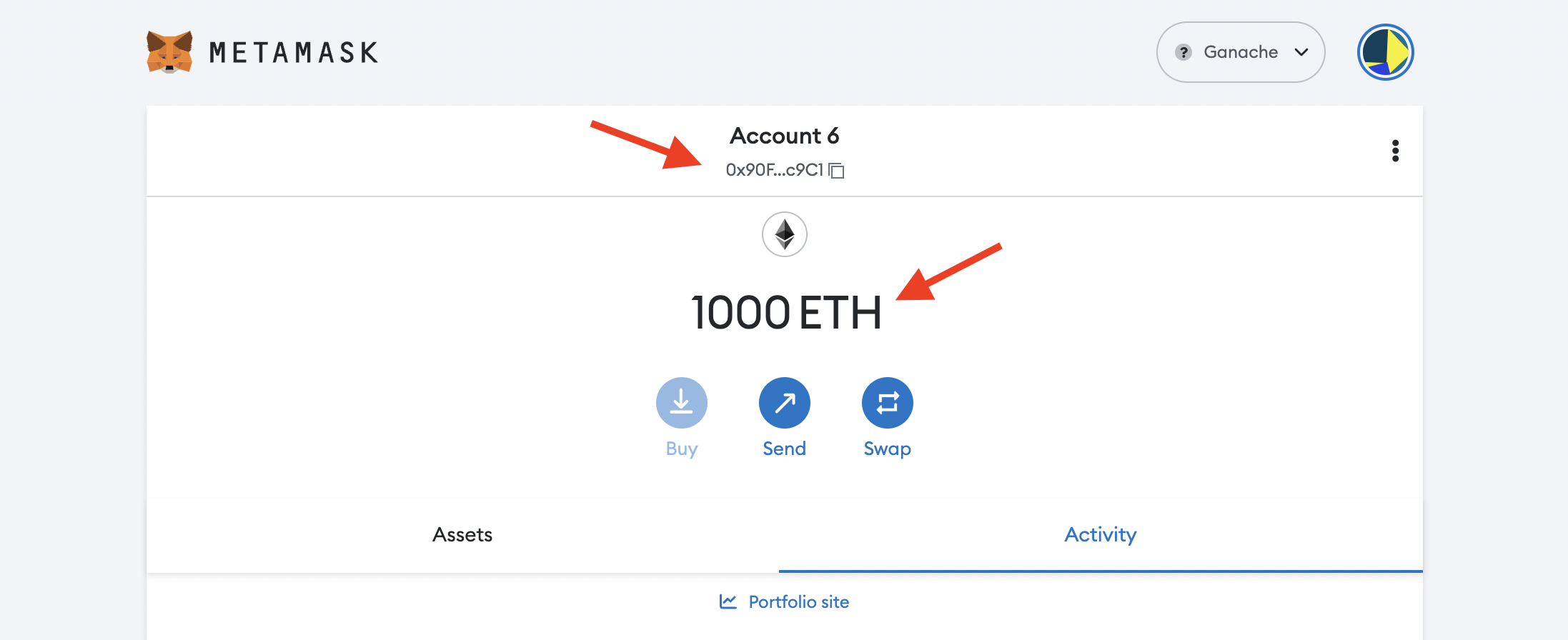This screenshot has height=640, width=1568.
Task: Click the Account 6 name
Action: point(785,136)
